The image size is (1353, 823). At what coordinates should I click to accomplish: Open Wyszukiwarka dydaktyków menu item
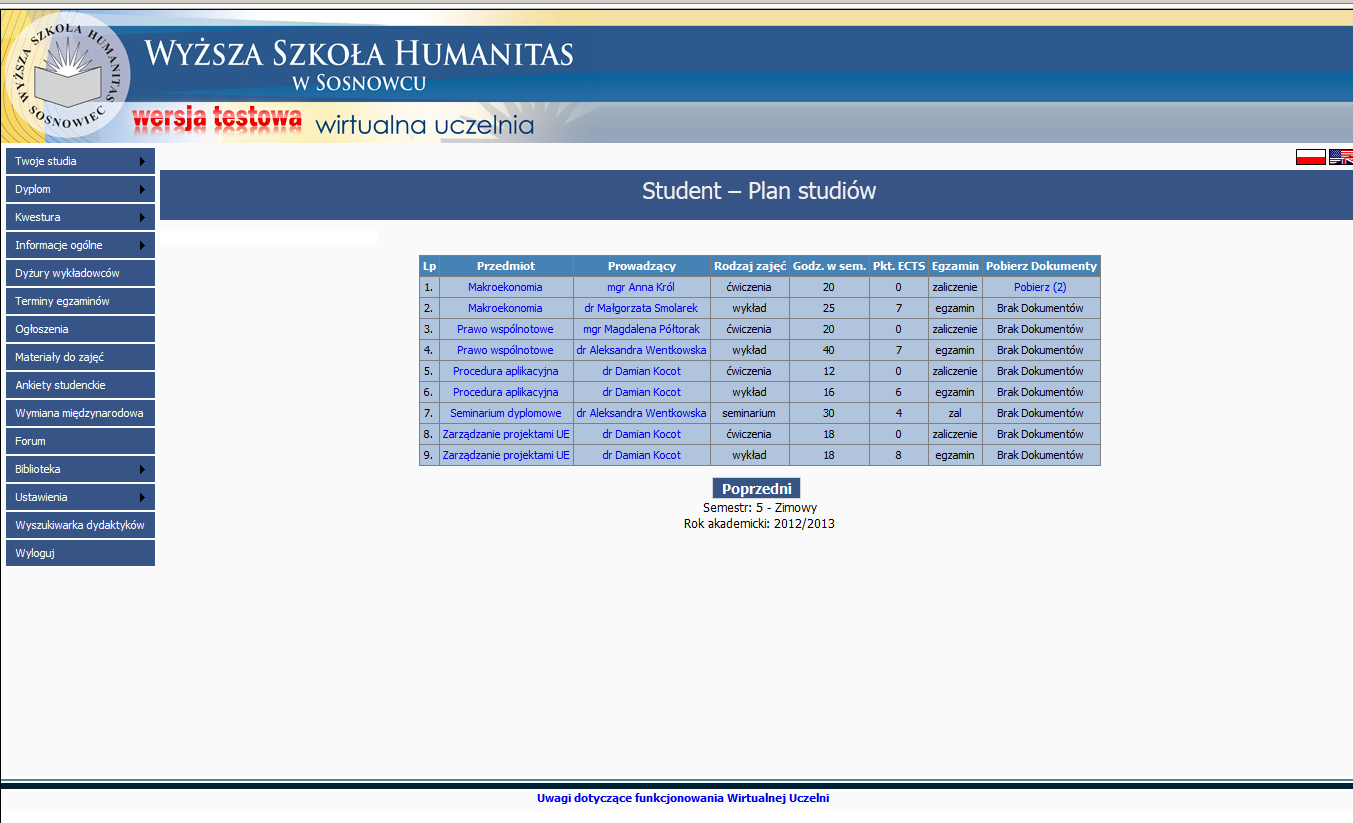click(x=80, y=525)
